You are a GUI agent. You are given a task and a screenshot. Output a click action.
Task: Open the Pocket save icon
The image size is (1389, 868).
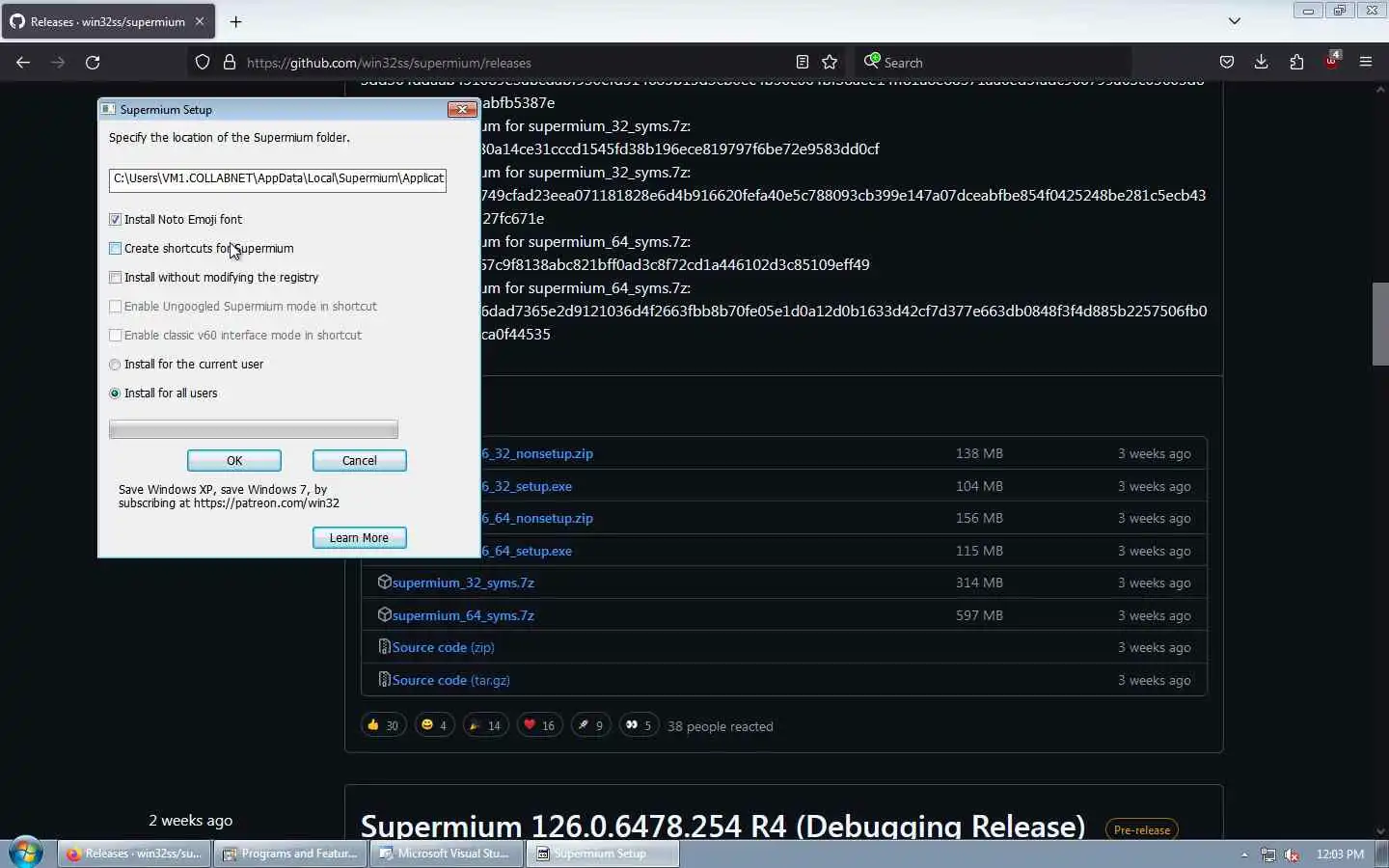(1227, 63)
